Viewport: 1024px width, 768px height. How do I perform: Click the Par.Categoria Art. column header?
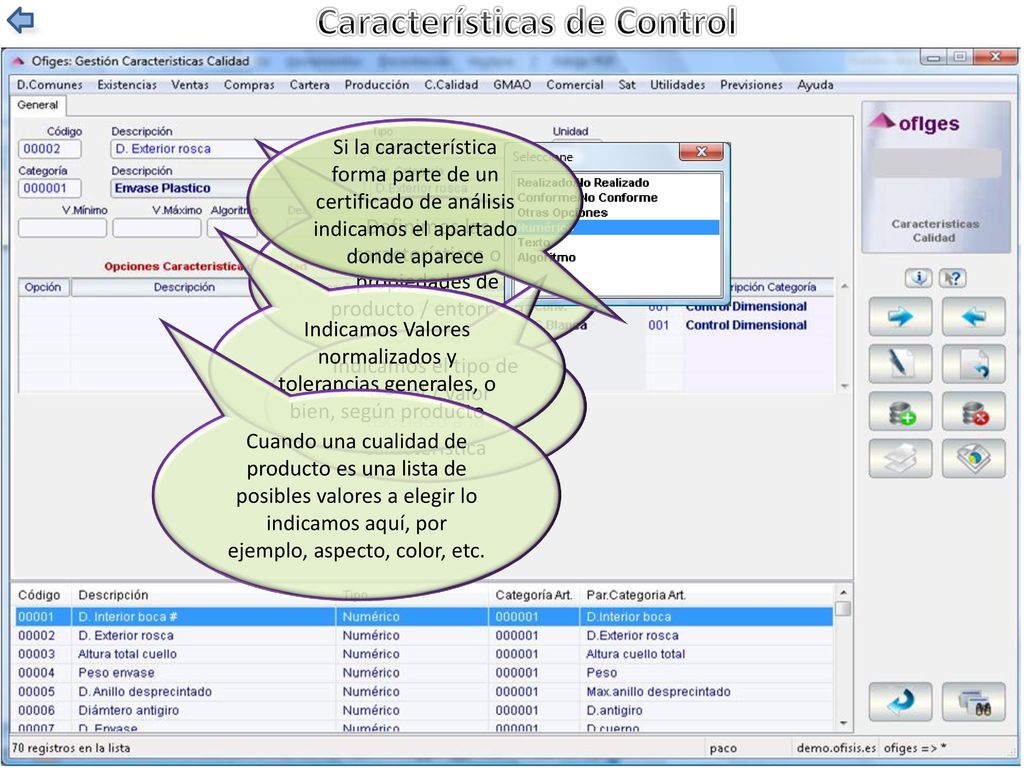[635, 595]
